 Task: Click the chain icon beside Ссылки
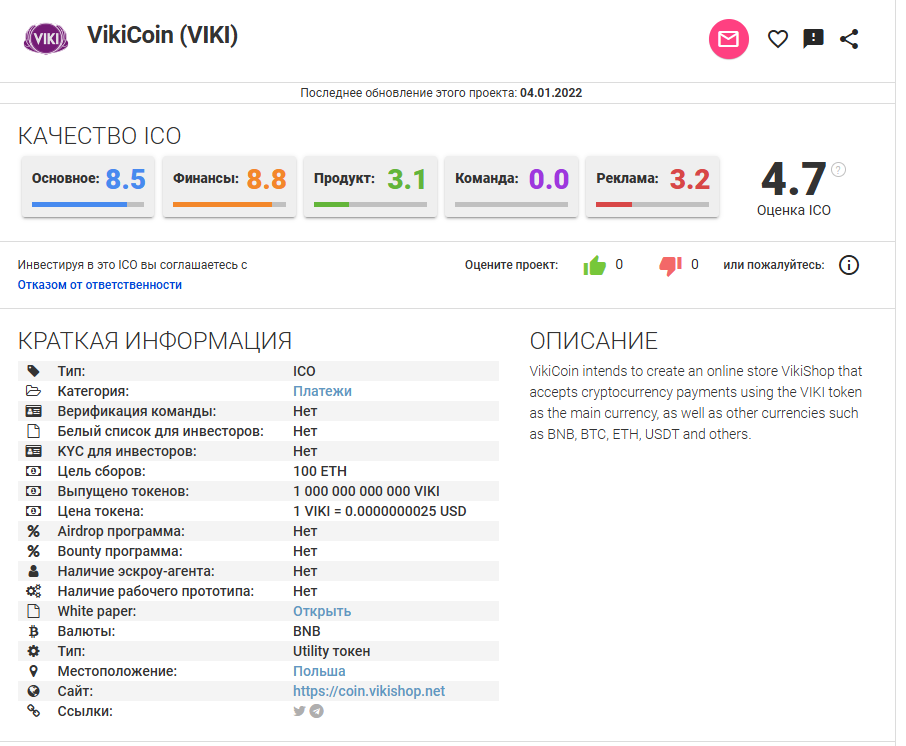(34, 711)
